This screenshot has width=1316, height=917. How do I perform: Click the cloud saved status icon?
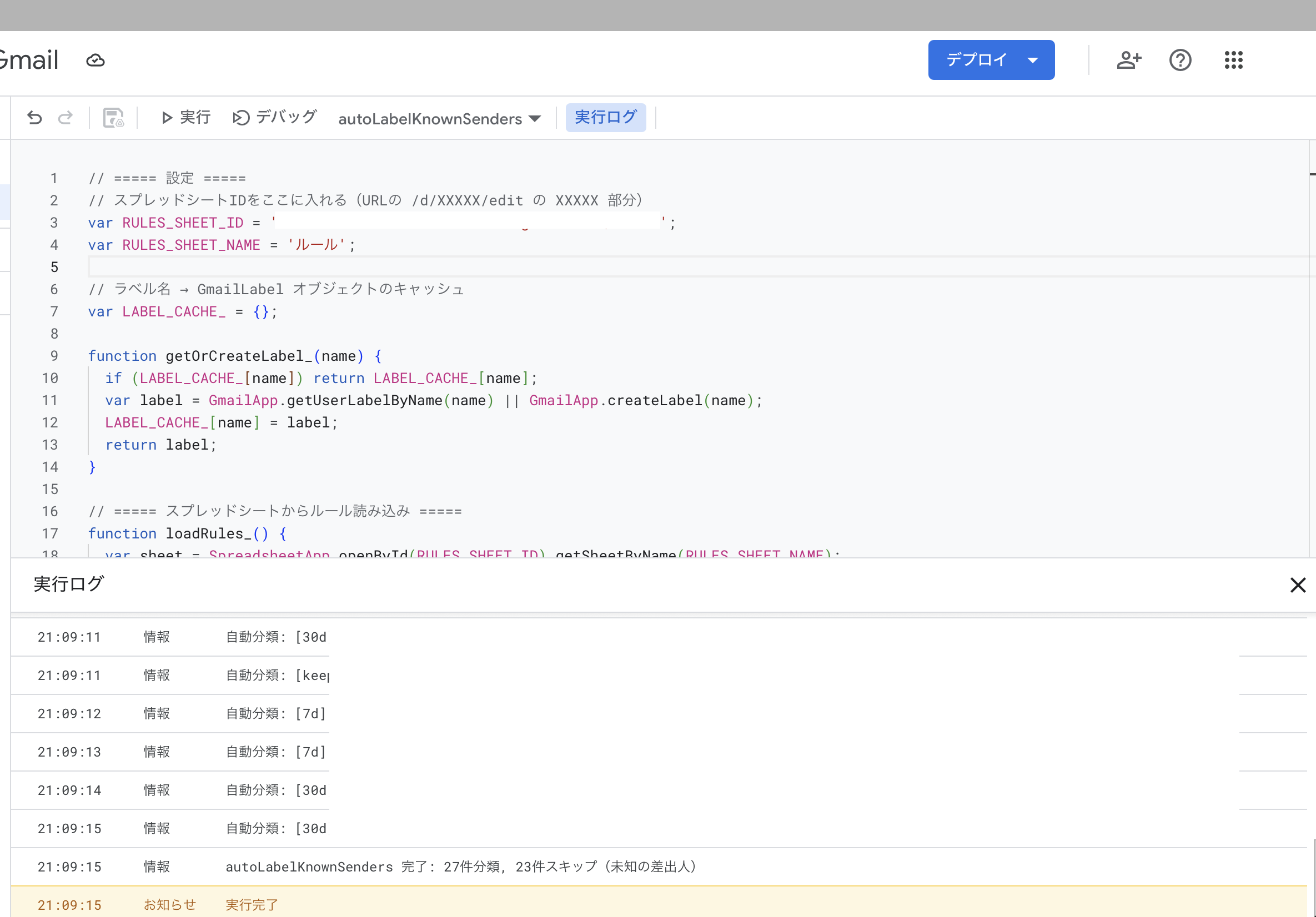tap(95, 60)
